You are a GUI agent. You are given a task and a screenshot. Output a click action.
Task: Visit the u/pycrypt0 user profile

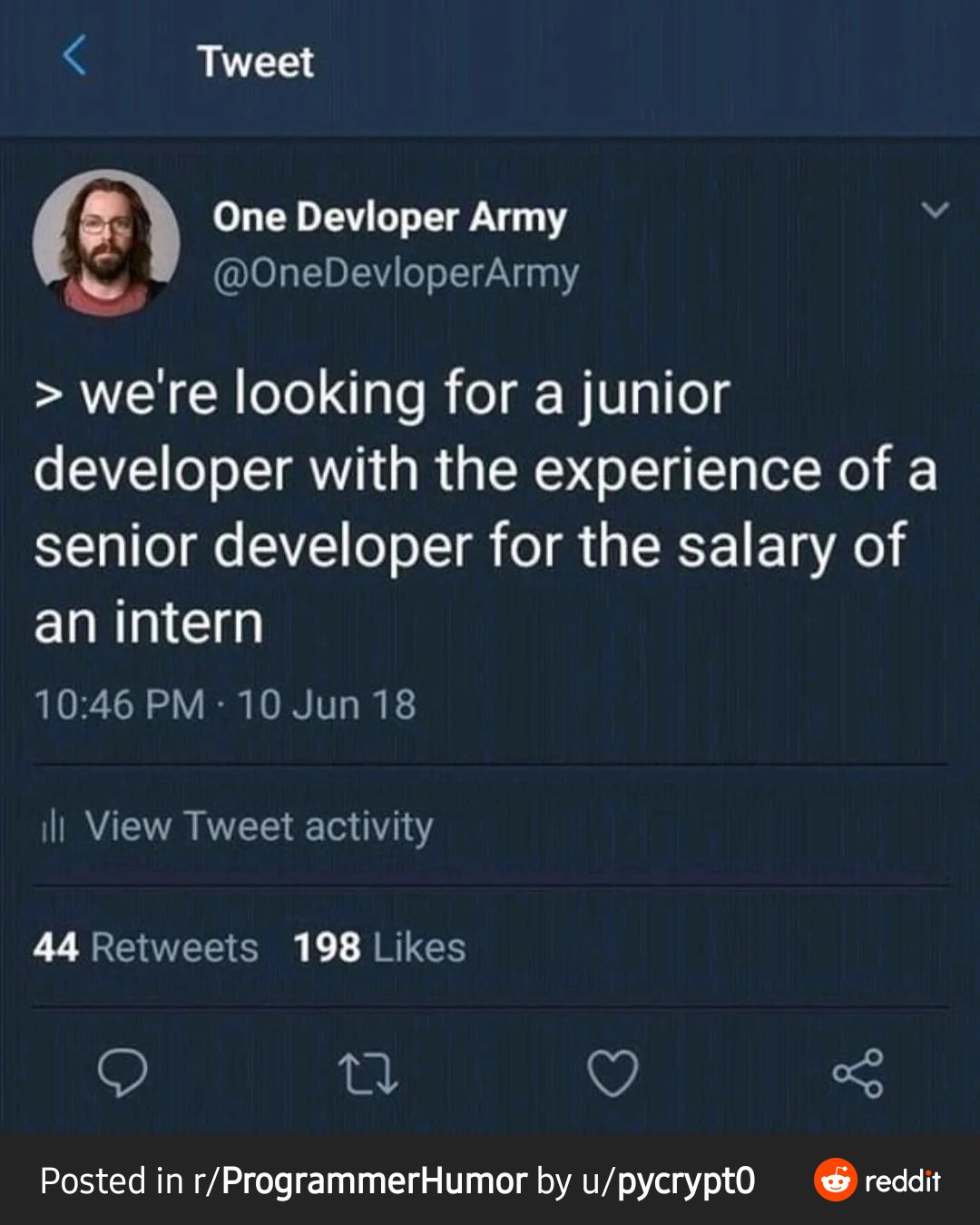click(668, 1181)
